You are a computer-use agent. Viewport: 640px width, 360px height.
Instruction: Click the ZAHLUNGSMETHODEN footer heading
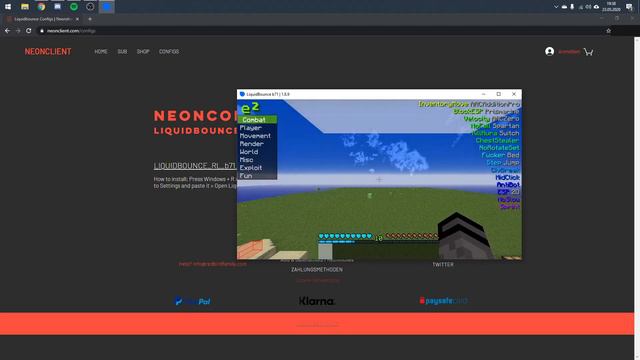(317, 270)
